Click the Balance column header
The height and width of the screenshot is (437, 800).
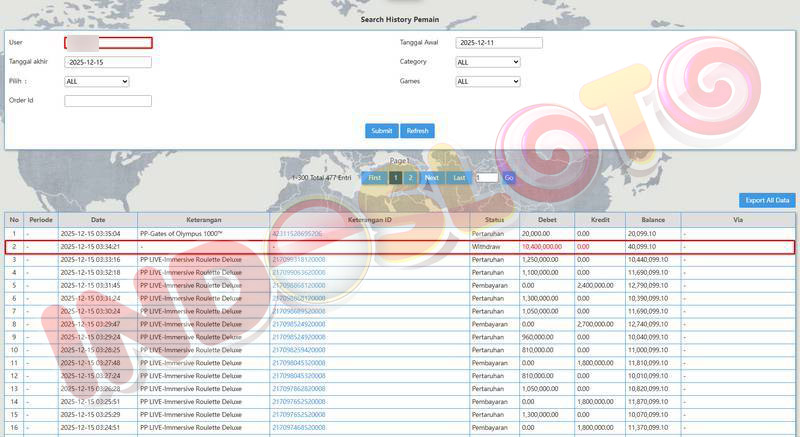point(653,219)
